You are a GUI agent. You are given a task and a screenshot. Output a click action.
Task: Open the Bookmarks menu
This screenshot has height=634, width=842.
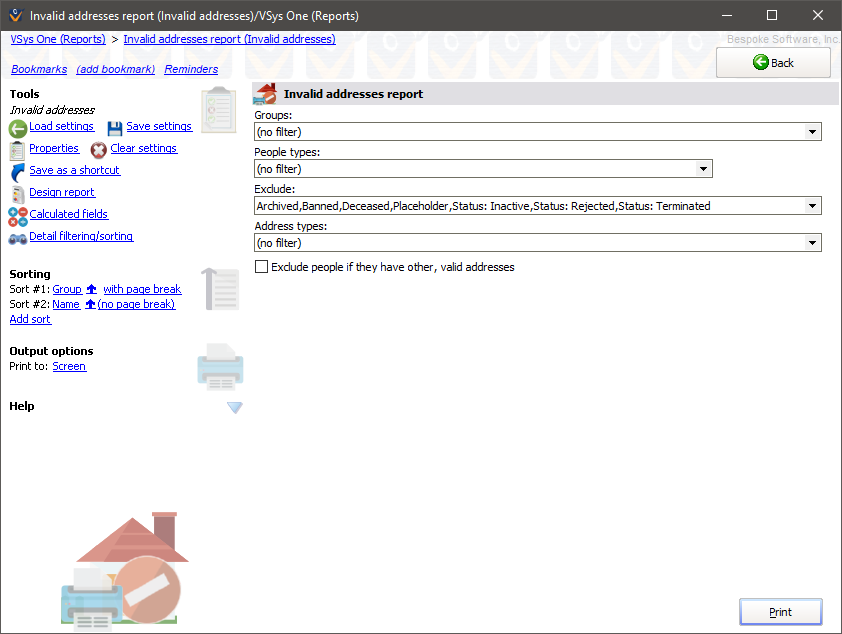tap(39, 69)
